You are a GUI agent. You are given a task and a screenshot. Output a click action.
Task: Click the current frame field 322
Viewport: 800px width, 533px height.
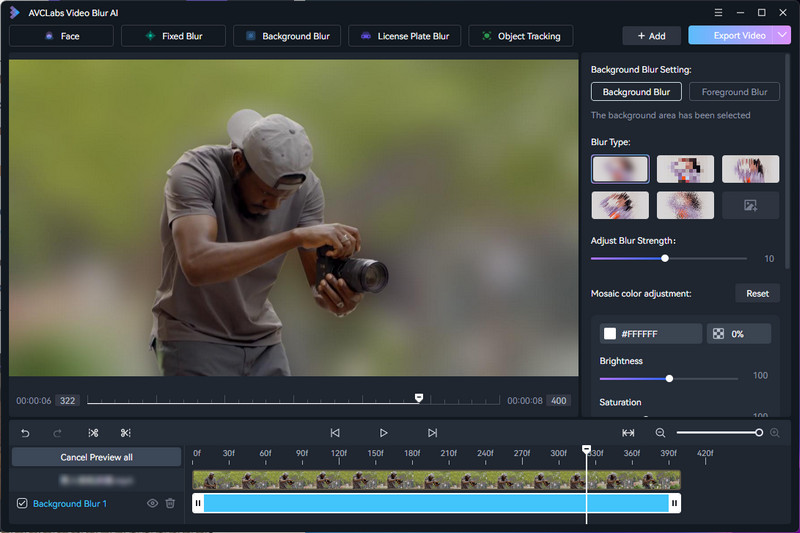(x=67, y=400)
